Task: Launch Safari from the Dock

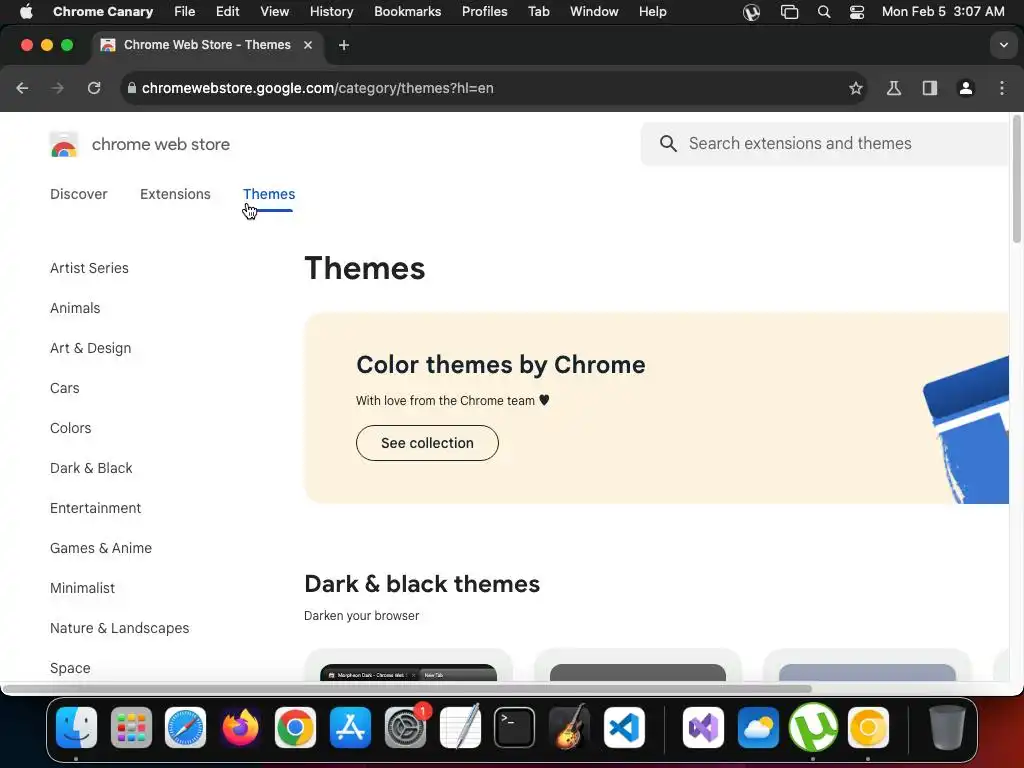Action: pyautogui.click(x=185, y=728)
